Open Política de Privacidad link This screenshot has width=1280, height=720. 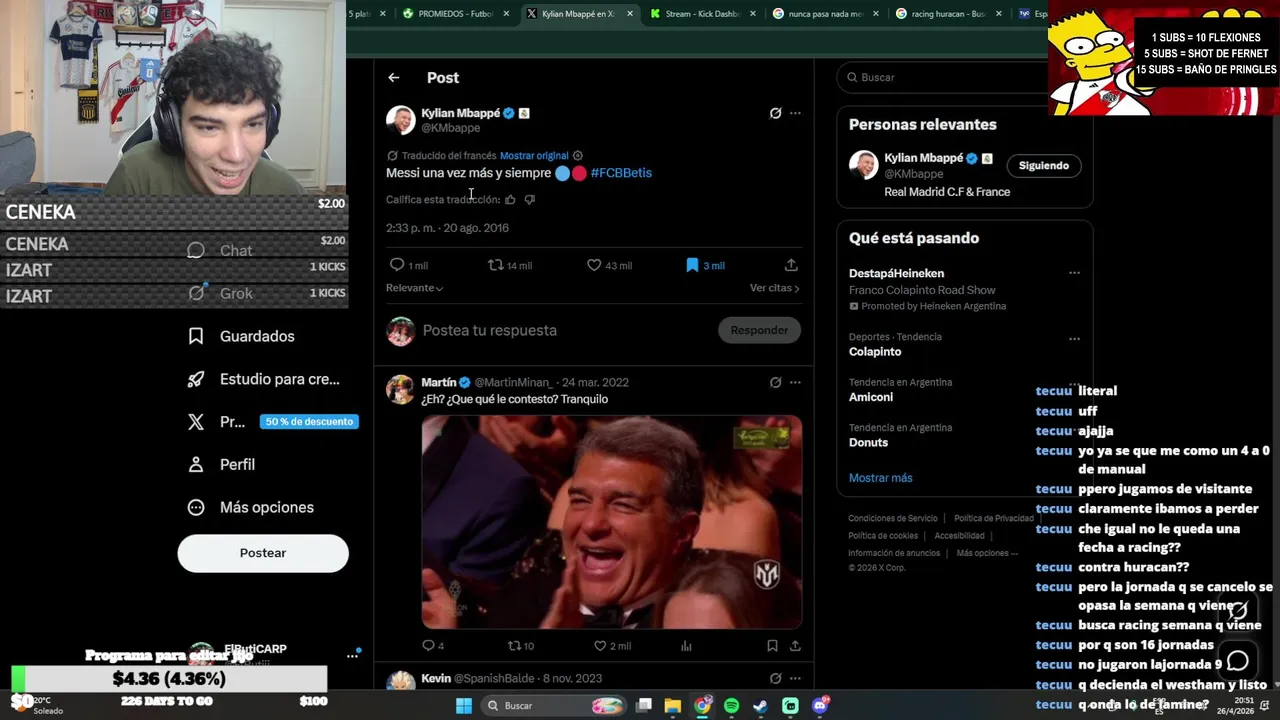click(994, 518)
